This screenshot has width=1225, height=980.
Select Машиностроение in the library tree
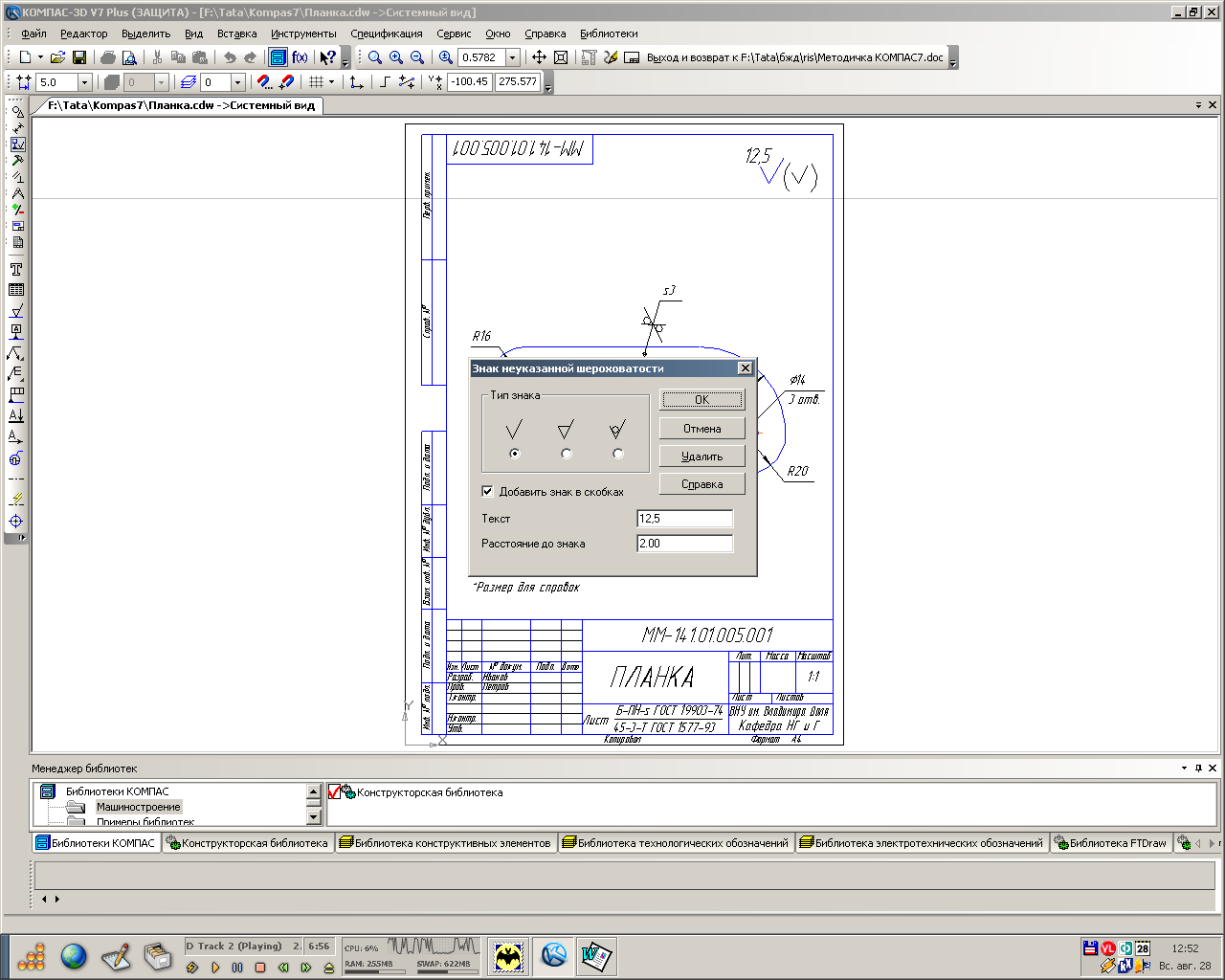click(138, 807)
